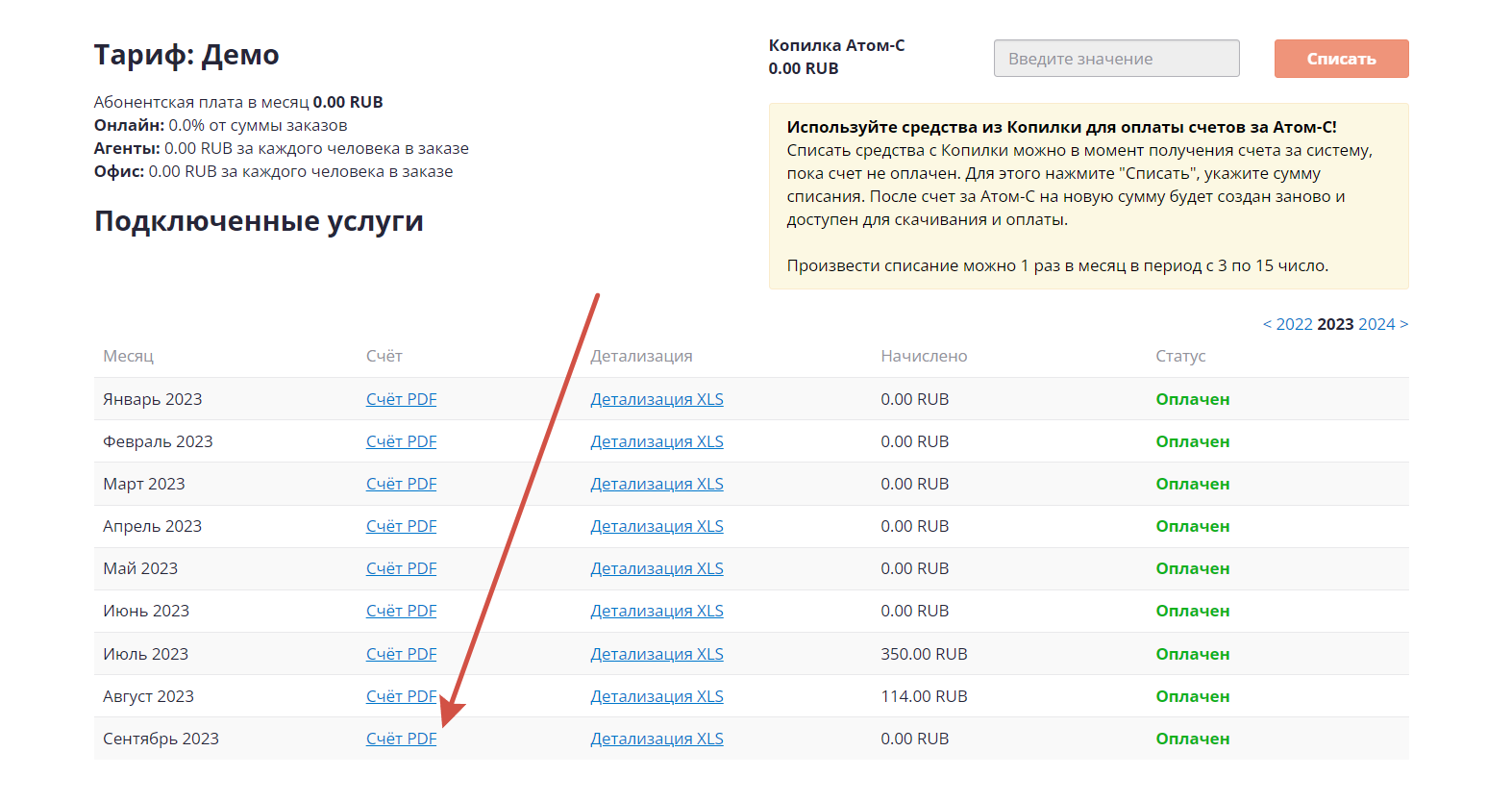Click the Подключенные услуги heading
1512x802 pixels.
[259, 221]
